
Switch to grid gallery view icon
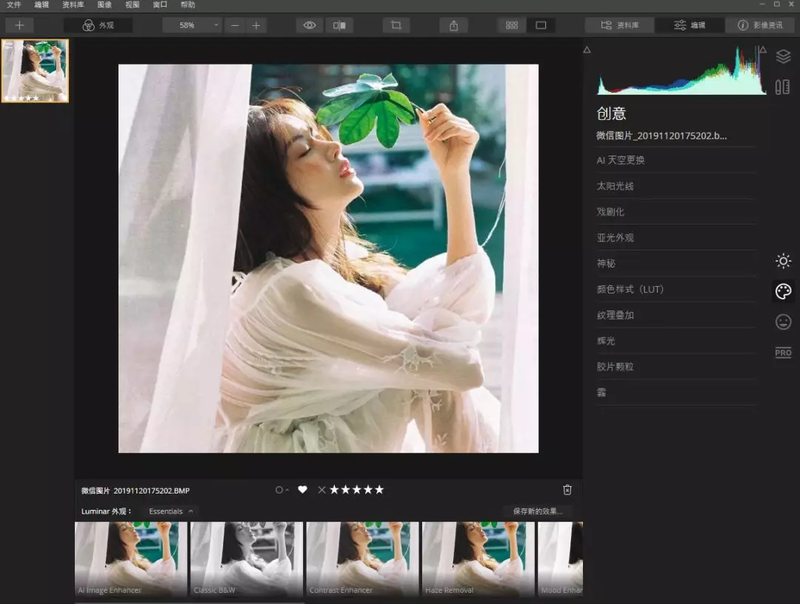click(x=510, y=25)
